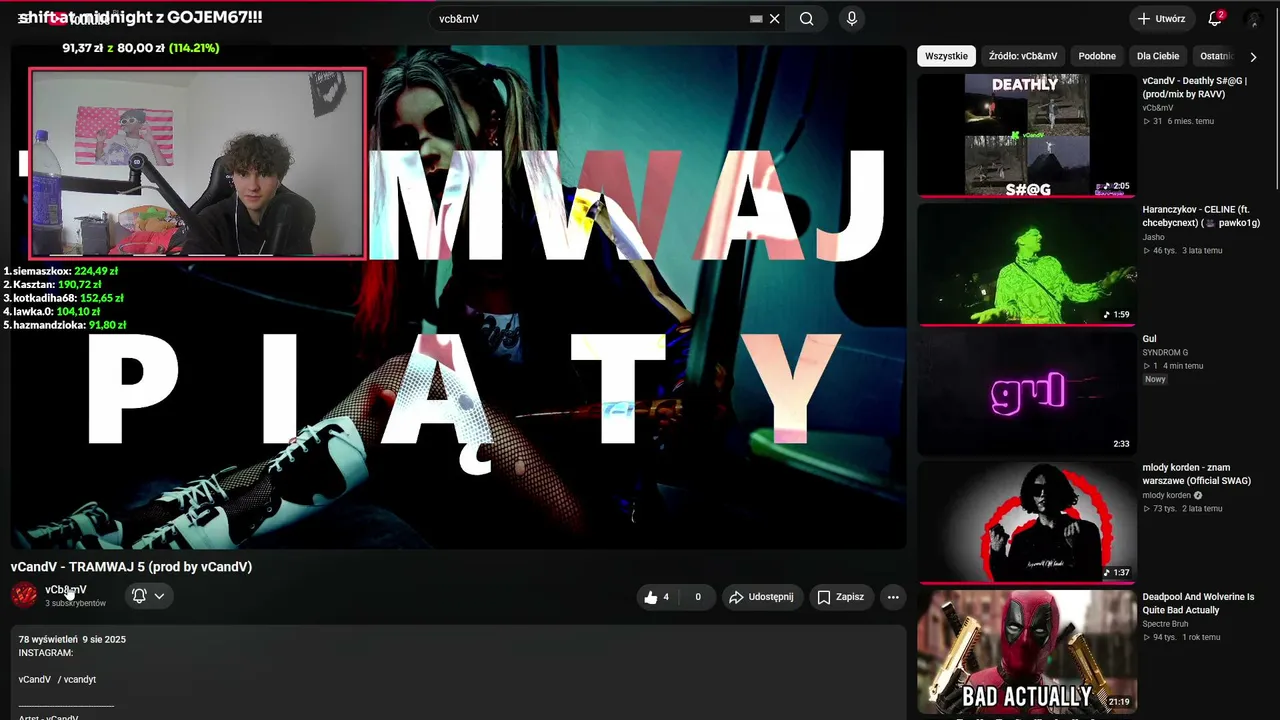Image resolution: width=1280 pixels, height=720 pixels.
Task: Open the Deadpool And Wolverine thumbnail
Action: click(1027, 651)
